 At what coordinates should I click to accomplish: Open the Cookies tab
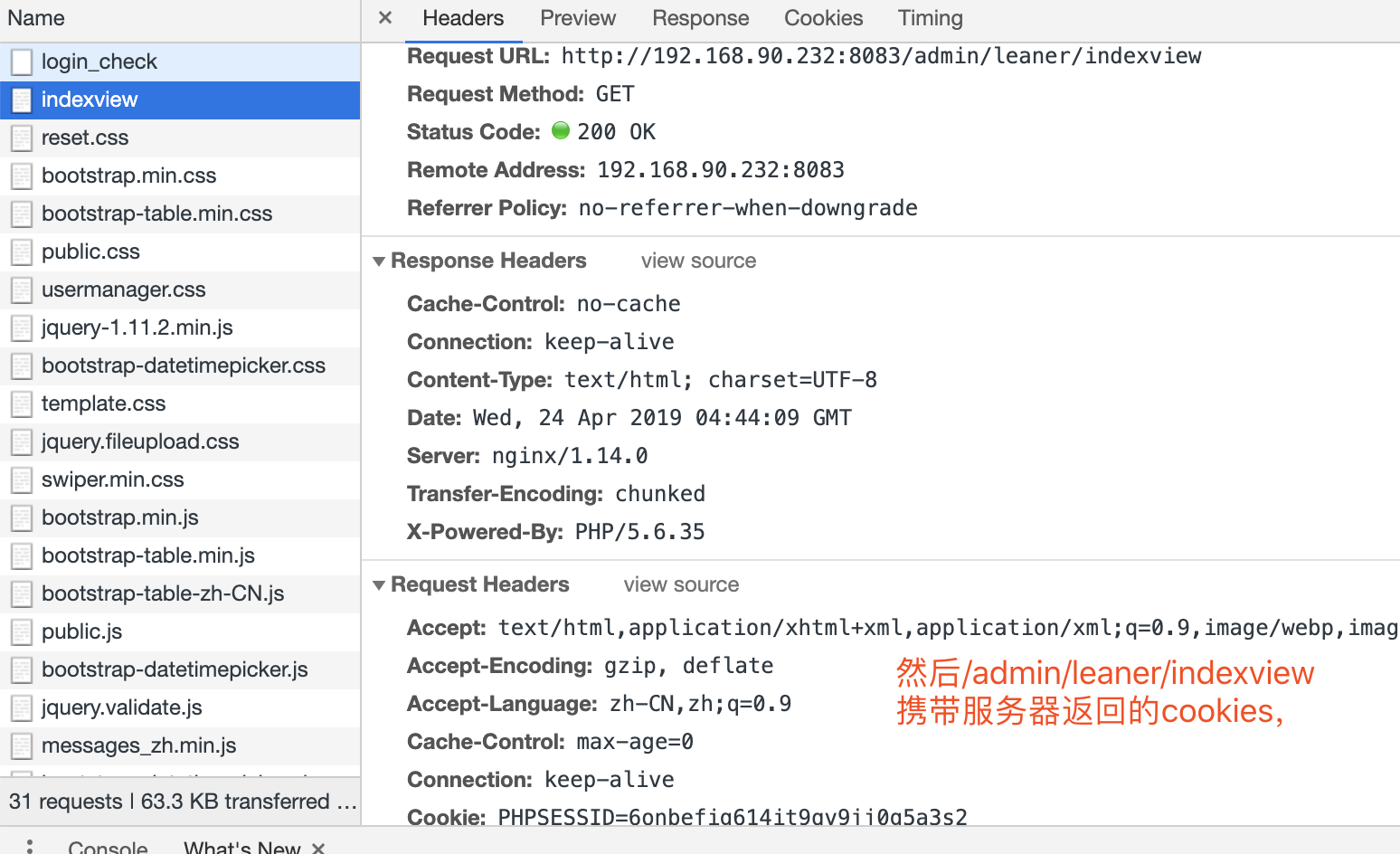(823, 18)
